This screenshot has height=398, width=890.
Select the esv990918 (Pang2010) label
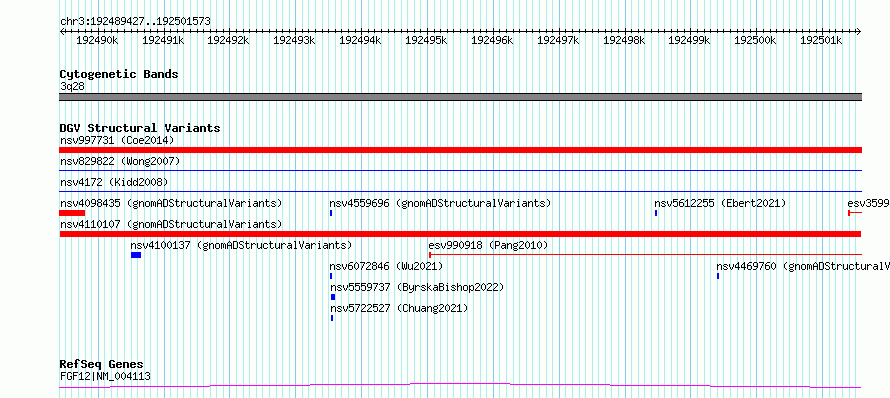coord(488,245)
